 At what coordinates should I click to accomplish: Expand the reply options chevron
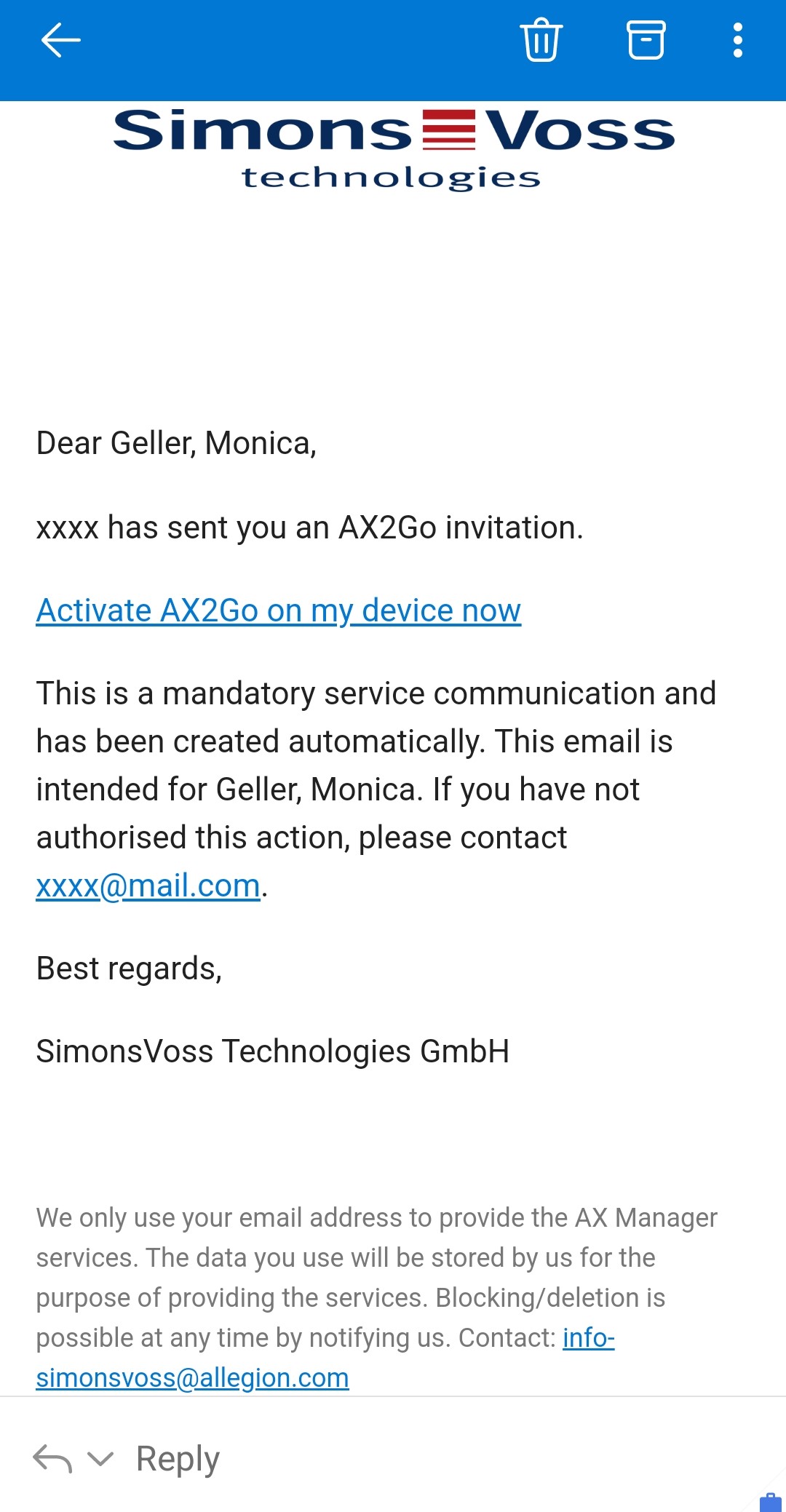100,1458
